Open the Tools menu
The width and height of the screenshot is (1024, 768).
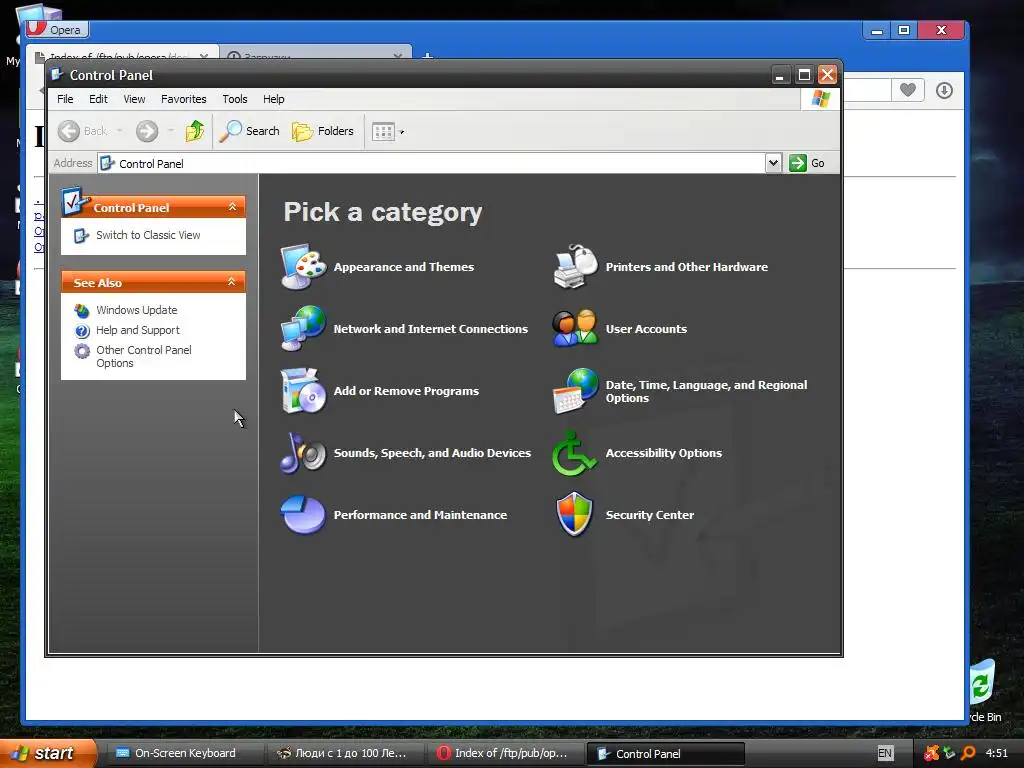[234, 99]
